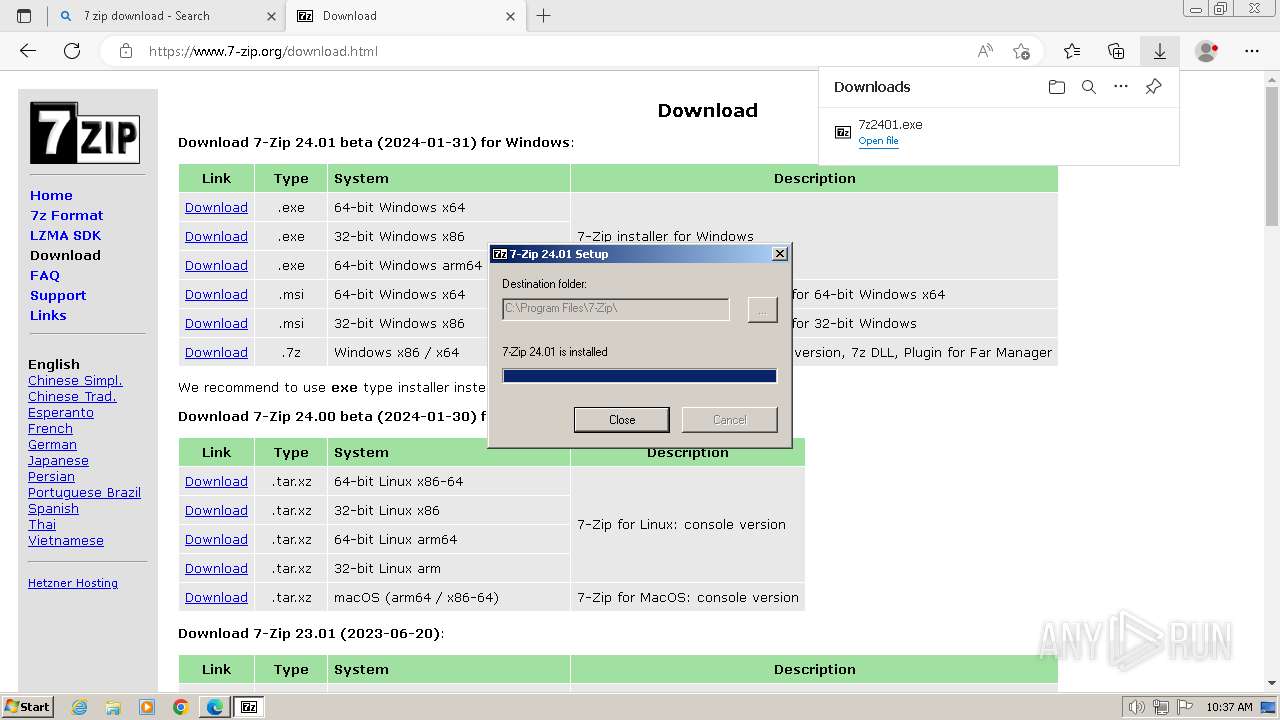Viewport: 1280px width, 720px height.
Task: Open Collections toolbar icon
Action: pyautogui.click(x=1116, y=51)
